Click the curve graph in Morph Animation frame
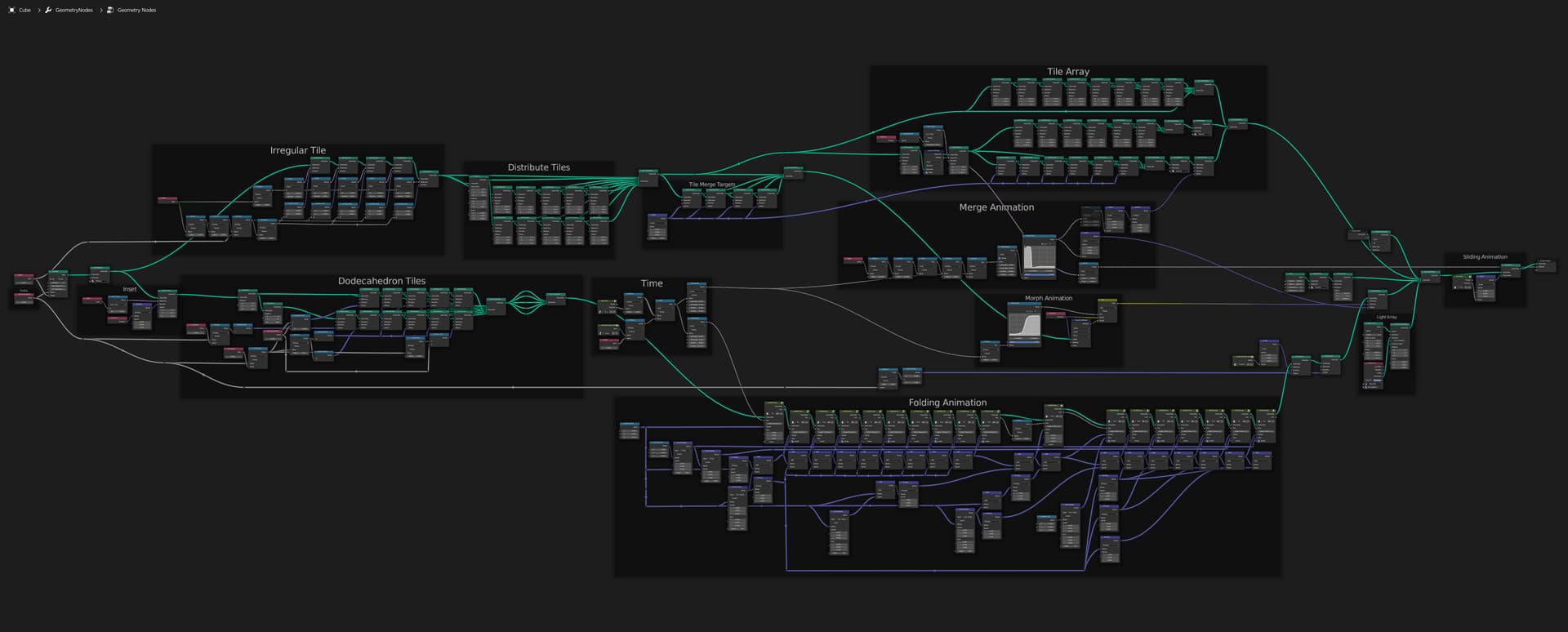Image resolution: width=1568 pixels, height=632 pixels. coord(1024,326)
